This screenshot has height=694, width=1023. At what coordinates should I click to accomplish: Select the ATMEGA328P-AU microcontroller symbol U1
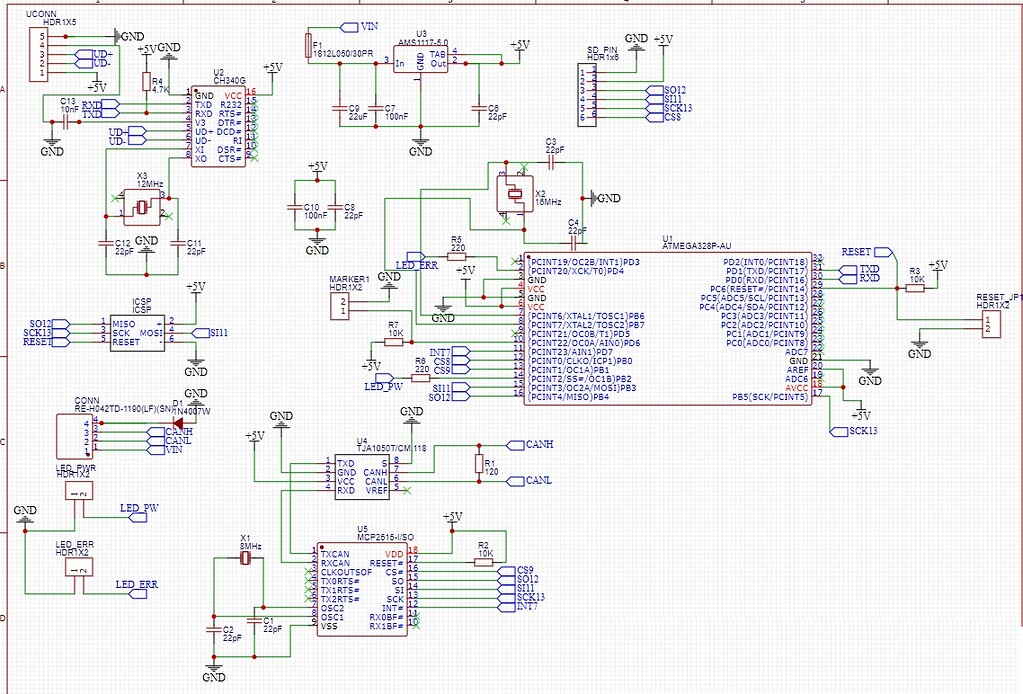tap(670, 330)
